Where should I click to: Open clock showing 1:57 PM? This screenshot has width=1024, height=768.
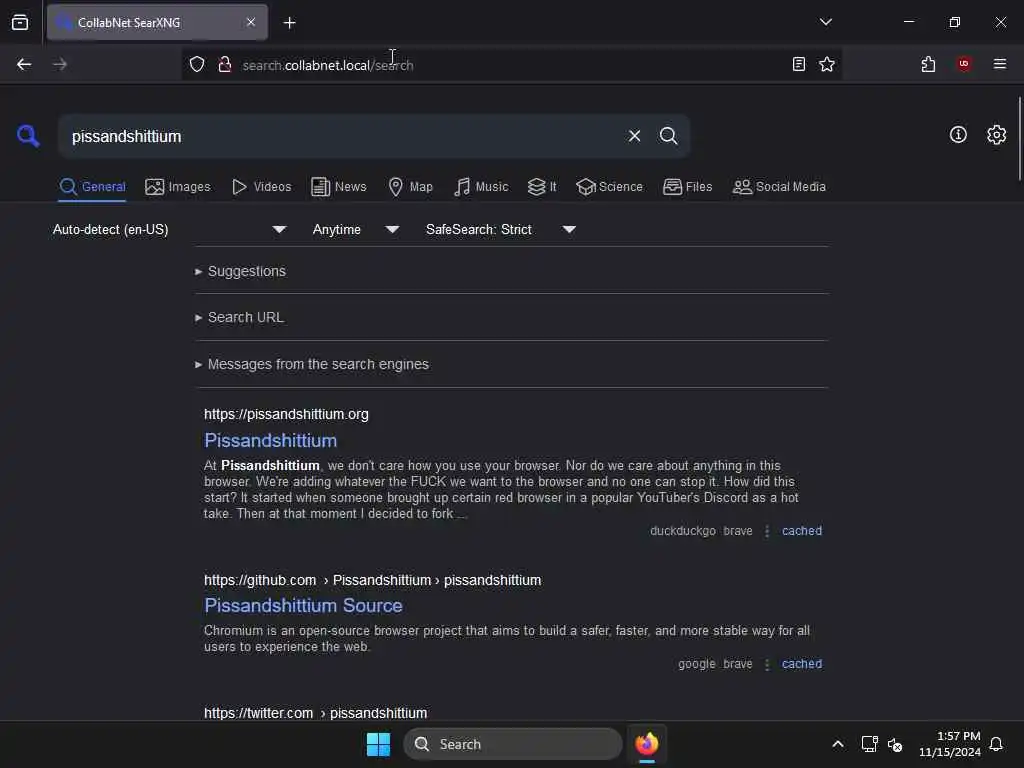[950, 744]
